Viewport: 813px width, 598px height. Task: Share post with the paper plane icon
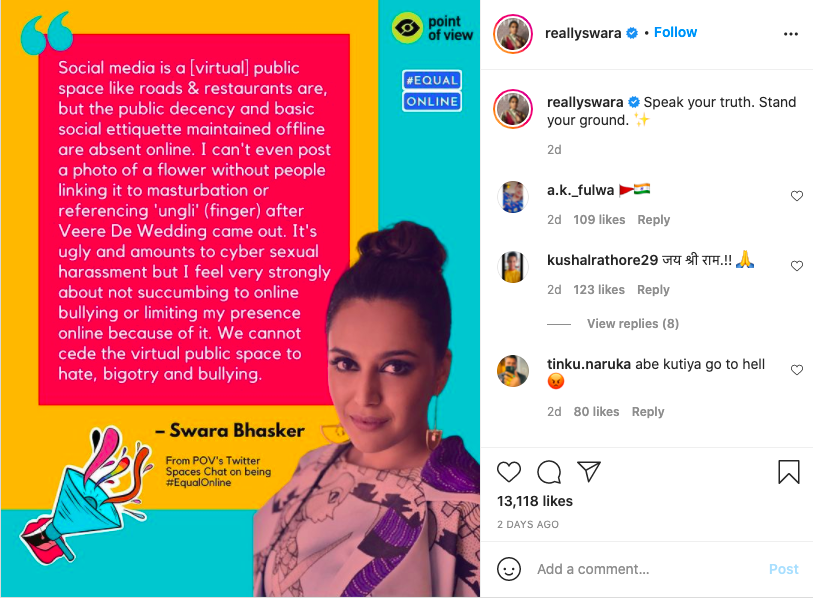pyautogui.click(x=589, y=471)
